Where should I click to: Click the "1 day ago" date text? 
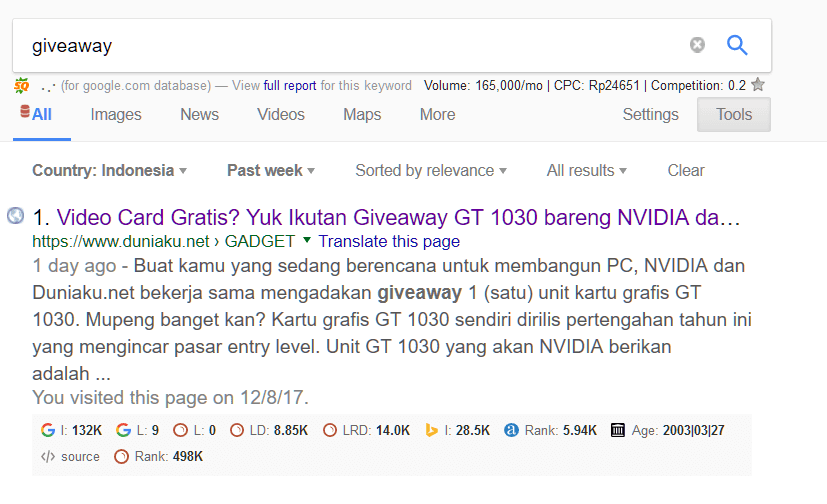pyautogui.click(x=74, y=265)
